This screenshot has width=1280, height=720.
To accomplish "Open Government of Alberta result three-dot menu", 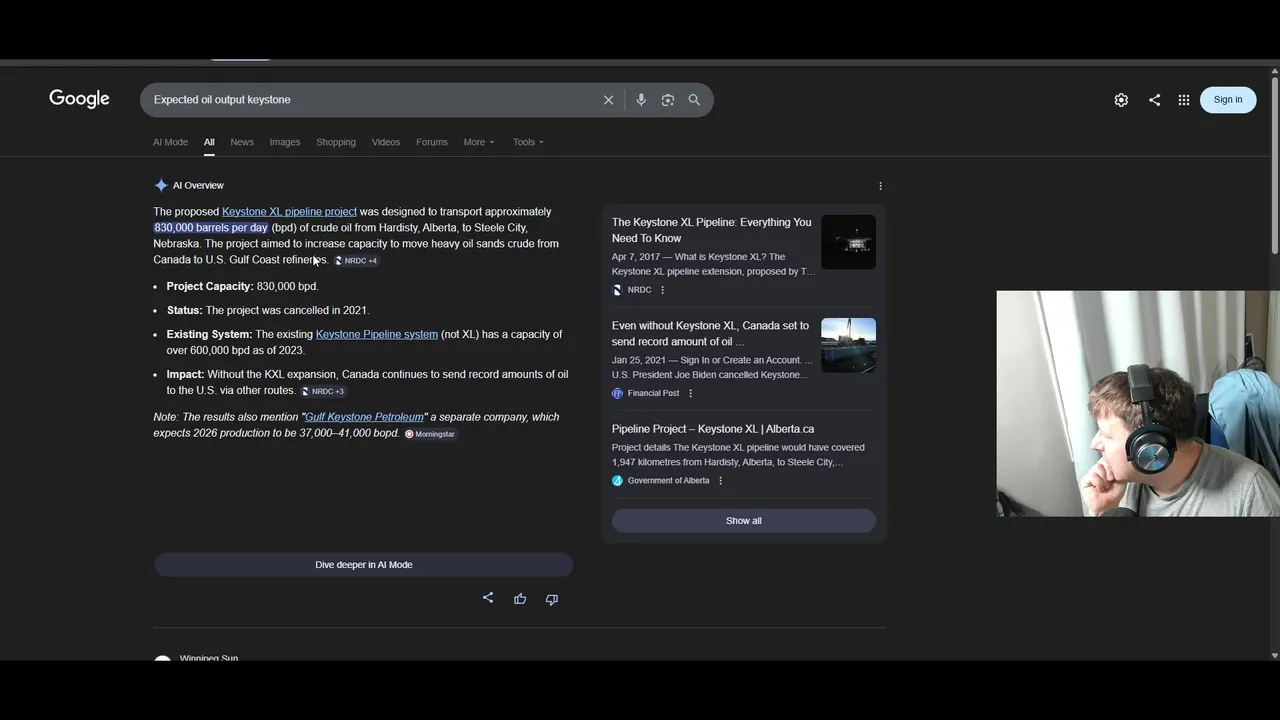I will point(720,481).
